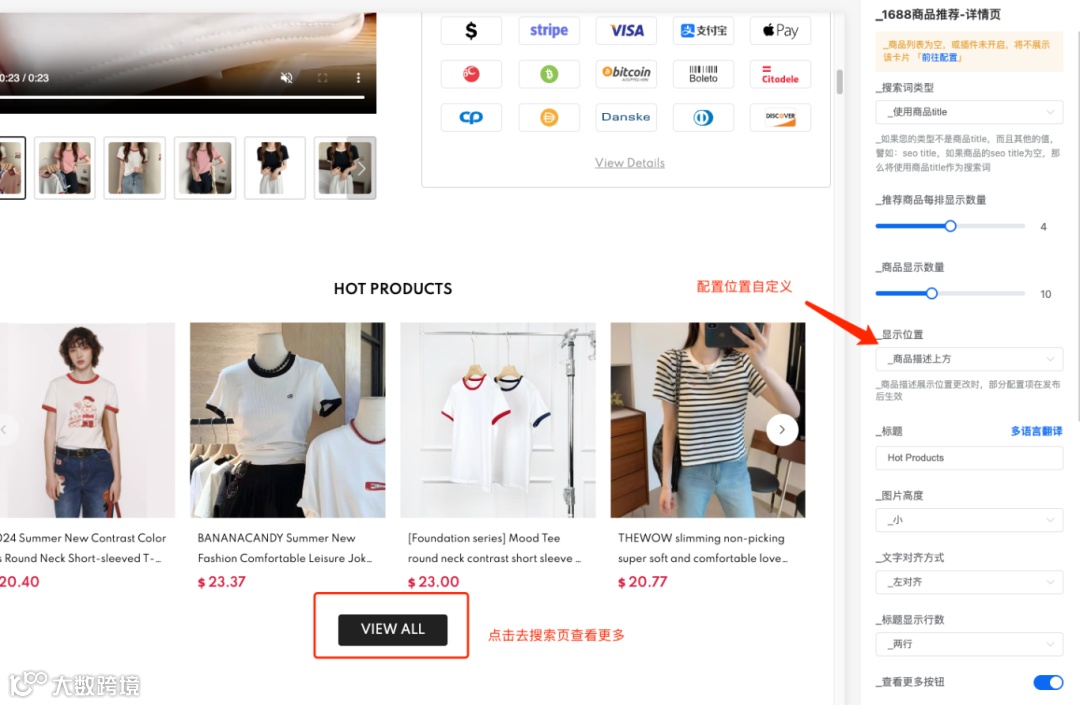
Task: Open video more options menu
Action: pyautogui.click(x=358, y=78)
